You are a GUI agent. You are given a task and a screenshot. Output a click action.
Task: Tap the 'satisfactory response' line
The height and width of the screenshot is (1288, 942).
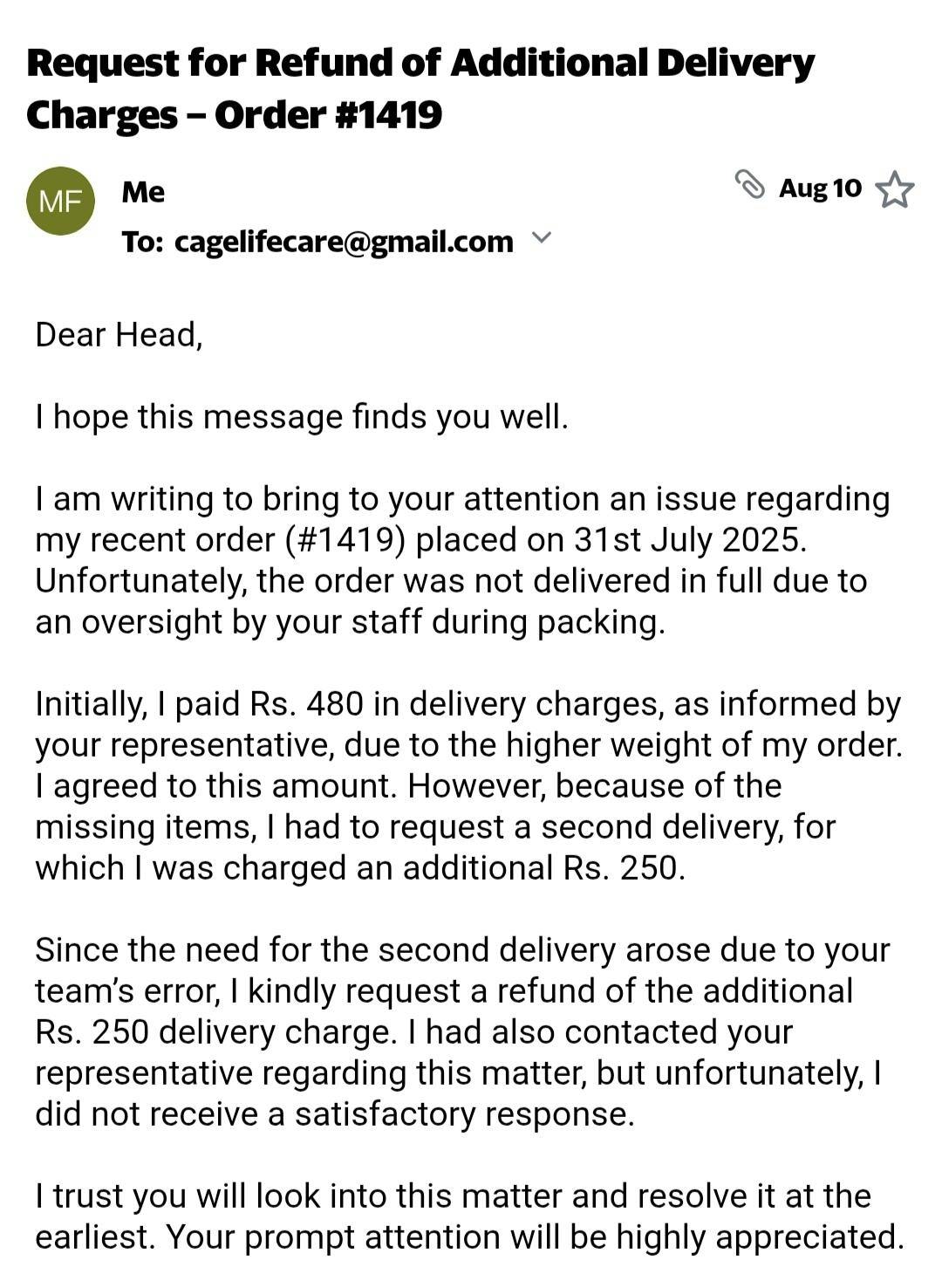(335, 1114)
